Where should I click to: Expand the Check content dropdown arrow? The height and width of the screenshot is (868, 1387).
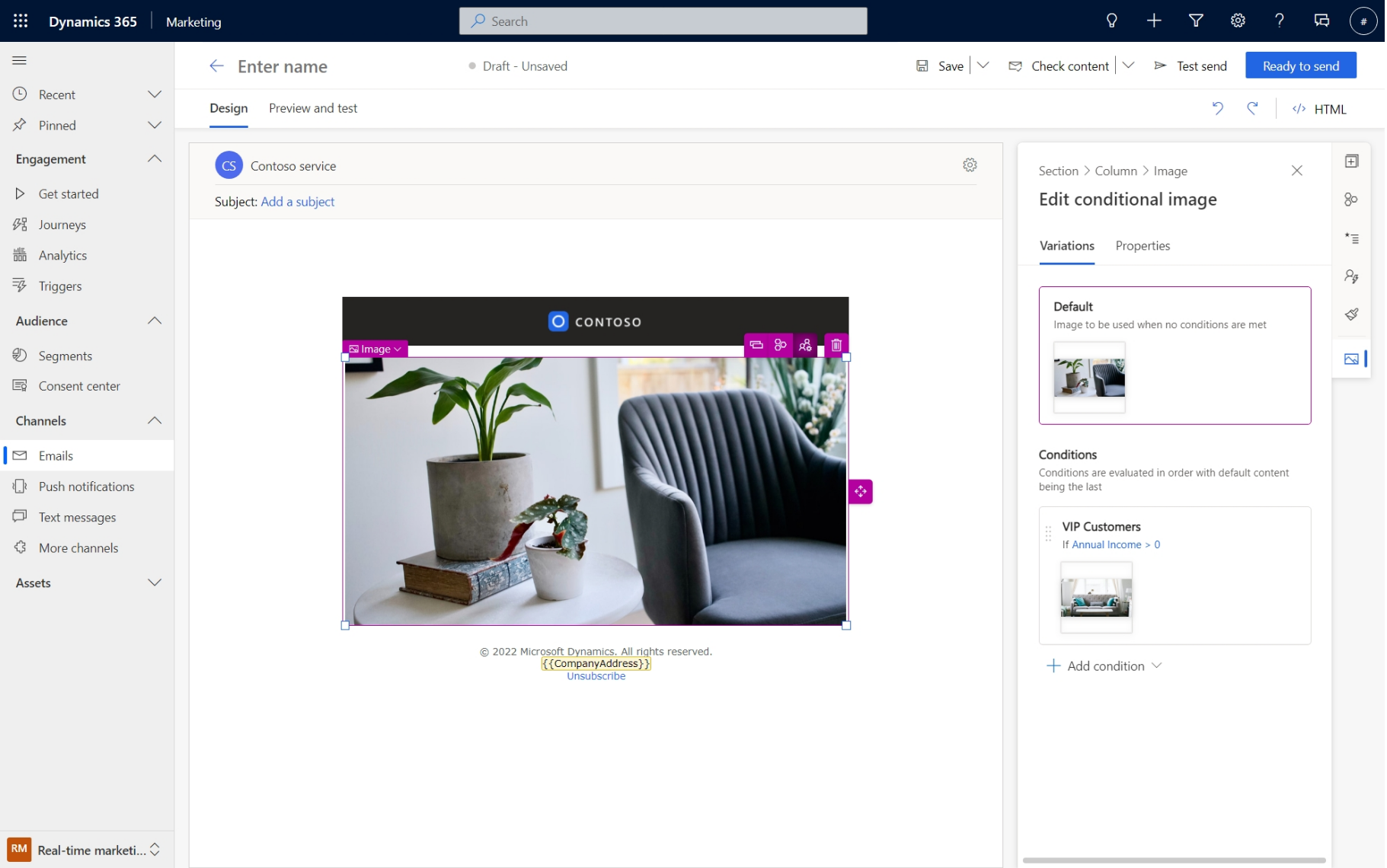(1129, 66)
